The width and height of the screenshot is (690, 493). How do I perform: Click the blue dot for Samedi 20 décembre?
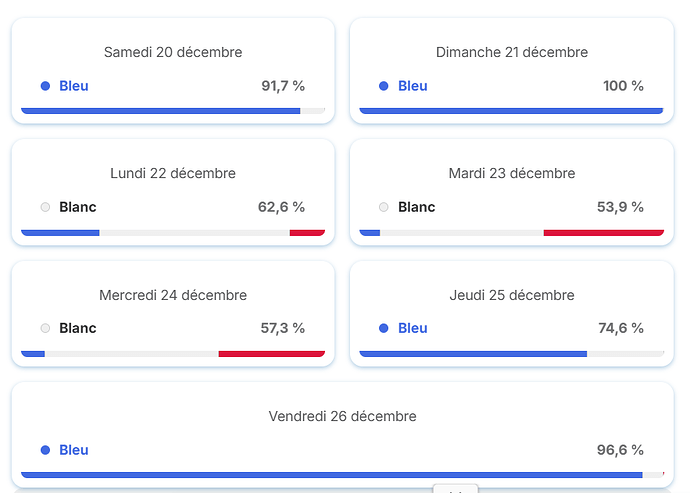click(x=45, y=86)
